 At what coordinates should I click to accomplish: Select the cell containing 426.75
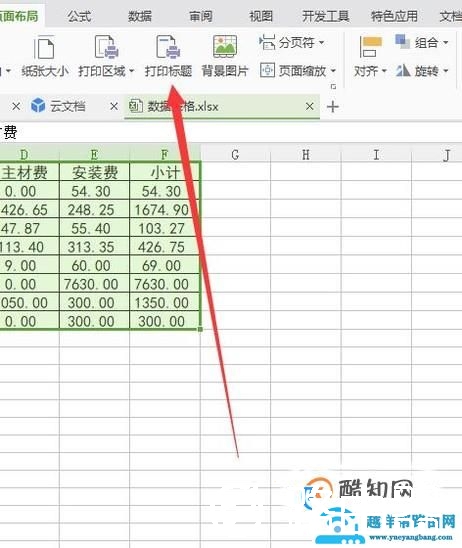point(165,247)
